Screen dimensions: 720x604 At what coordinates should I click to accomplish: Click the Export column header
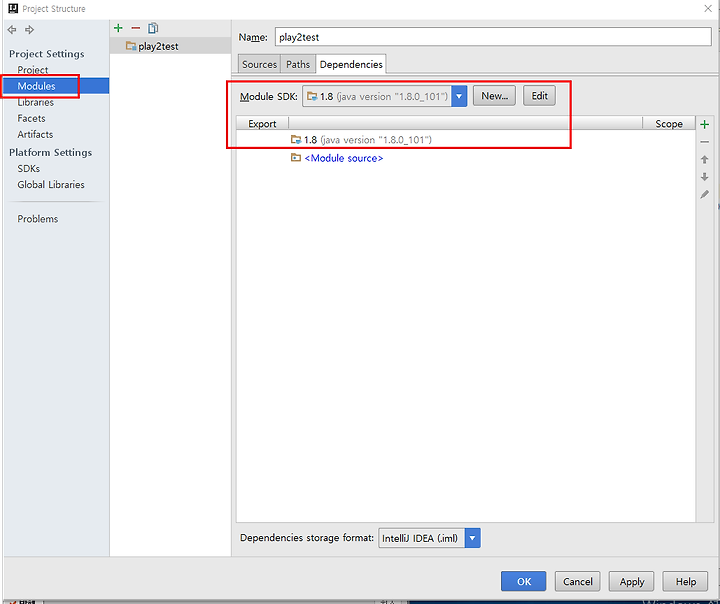(262, 124)
